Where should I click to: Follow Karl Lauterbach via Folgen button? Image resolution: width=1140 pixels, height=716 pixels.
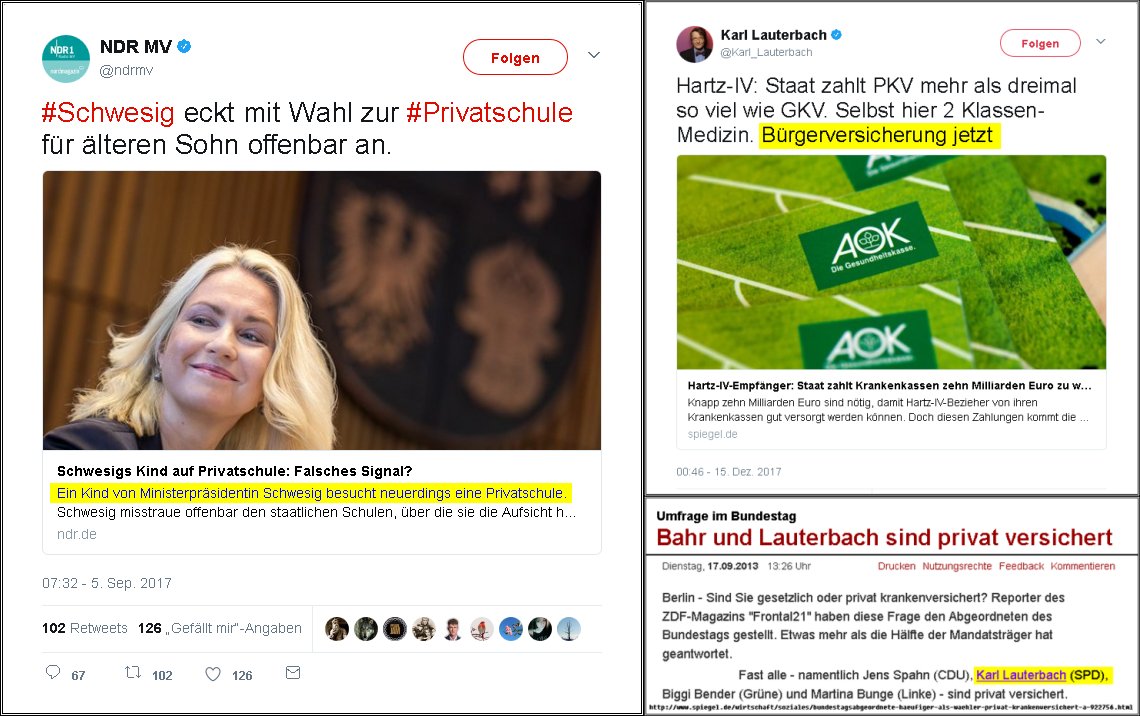click(1040, 44)
